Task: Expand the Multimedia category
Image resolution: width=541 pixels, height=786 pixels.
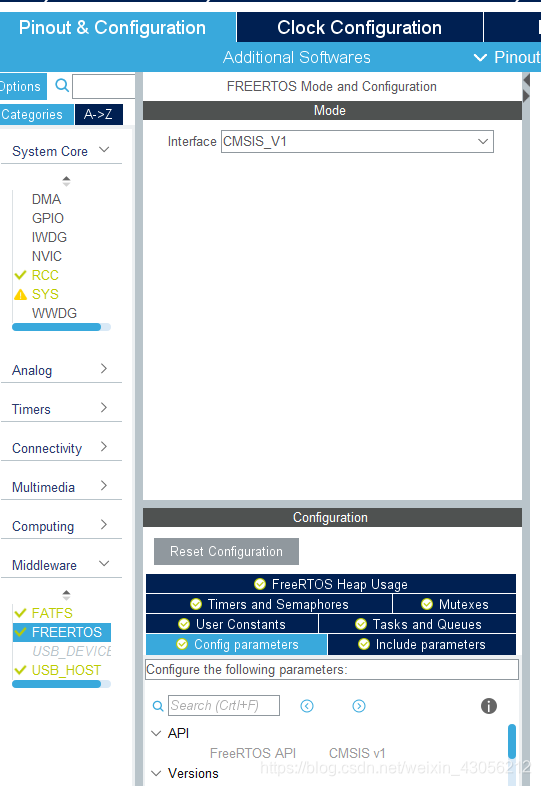Action: [x=104, y=486]
